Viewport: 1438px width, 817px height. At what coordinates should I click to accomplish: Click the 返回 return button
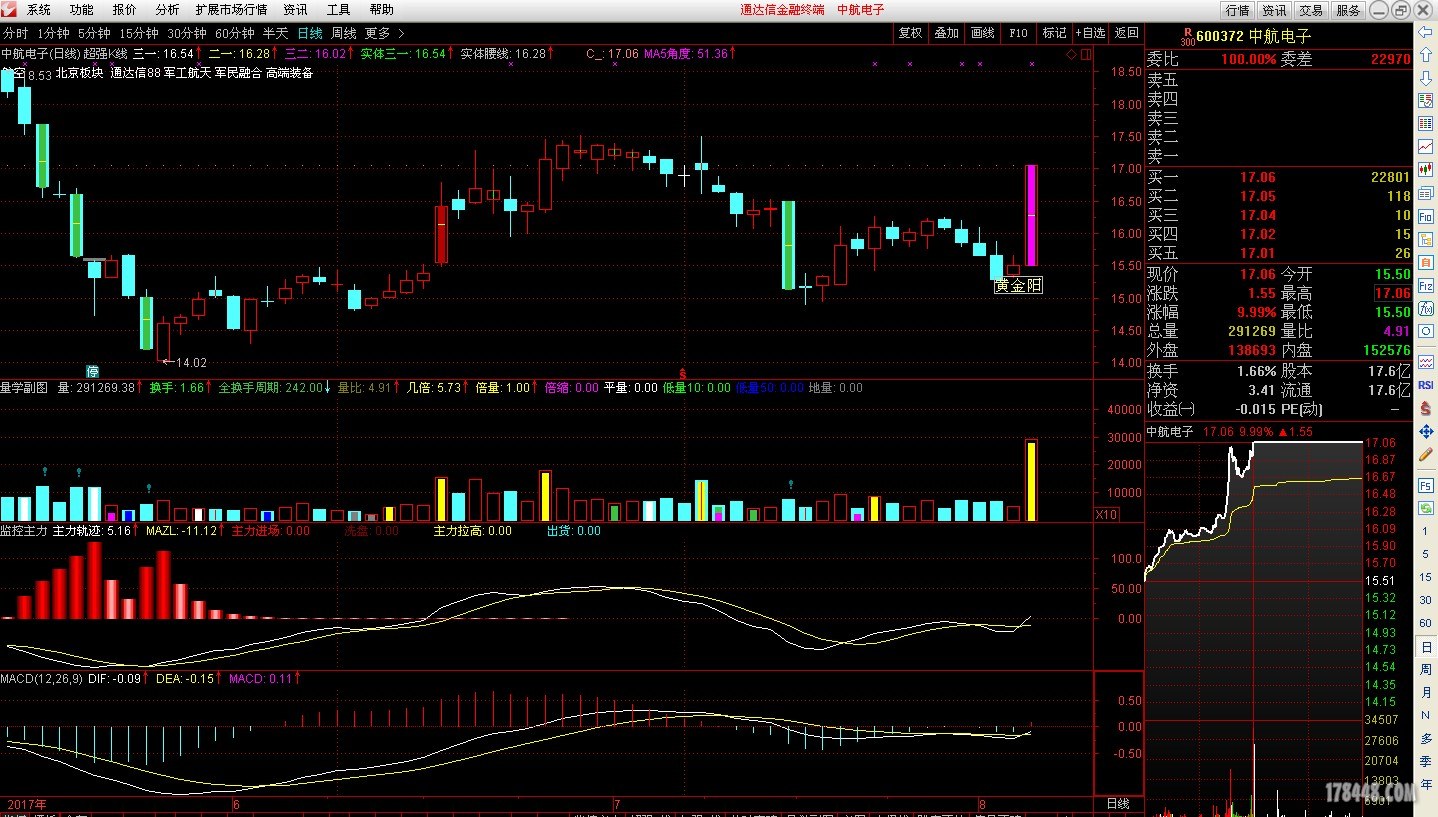coord(1126,33)
